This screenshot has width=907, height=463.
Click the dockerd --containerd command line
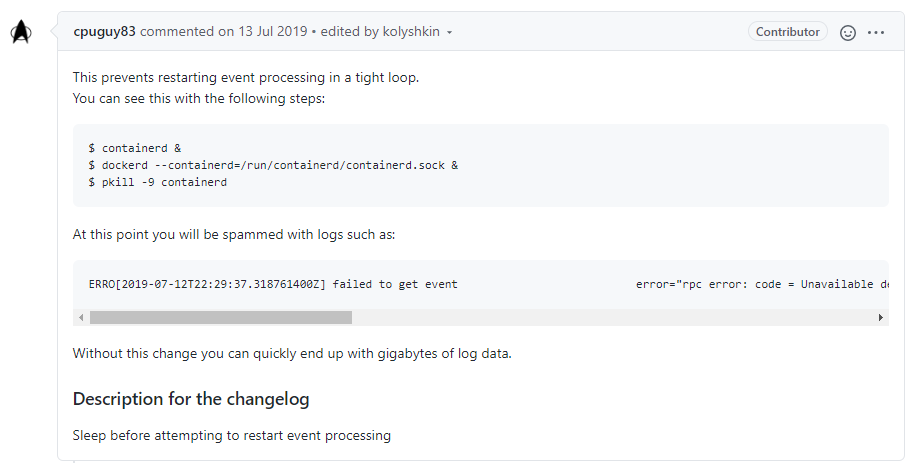[x=272, y=165]
